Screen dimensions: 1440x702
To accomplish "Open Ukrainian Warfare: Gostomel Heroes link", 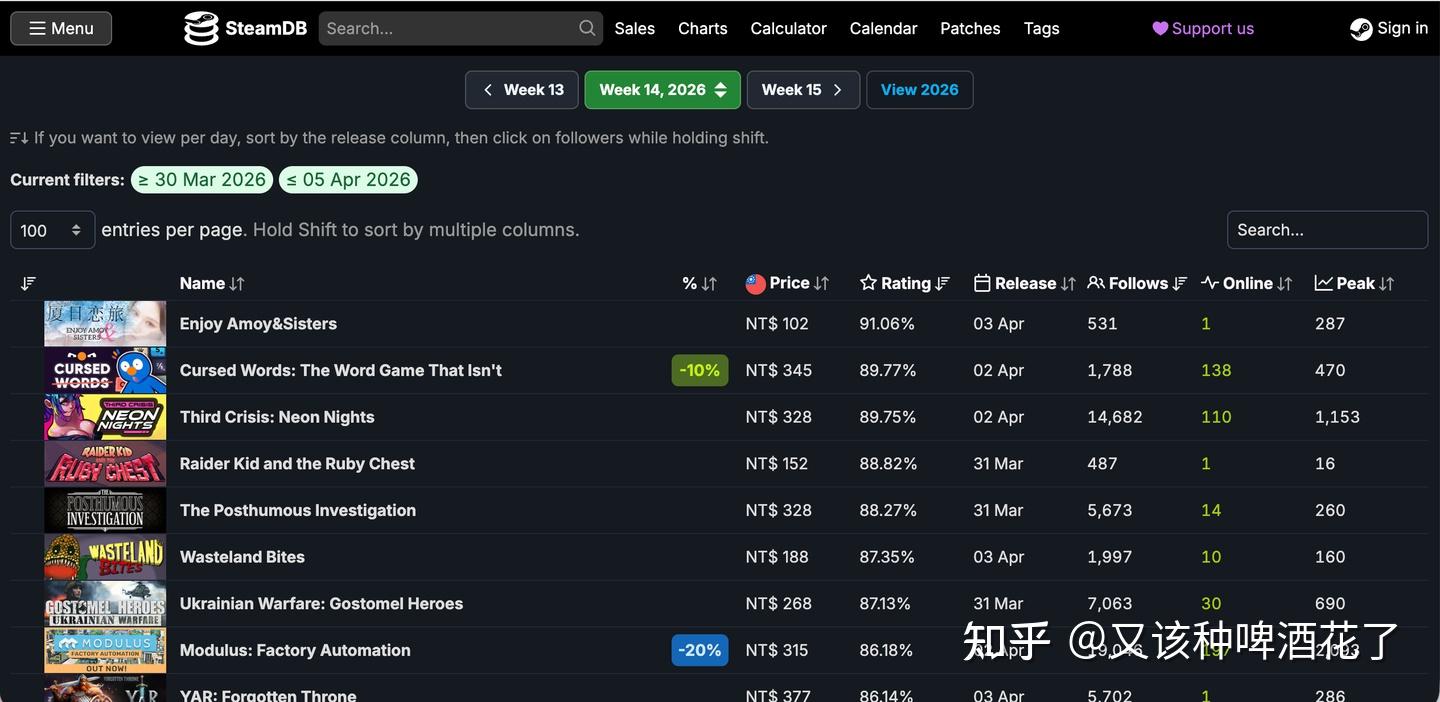I will click(321, 604).
